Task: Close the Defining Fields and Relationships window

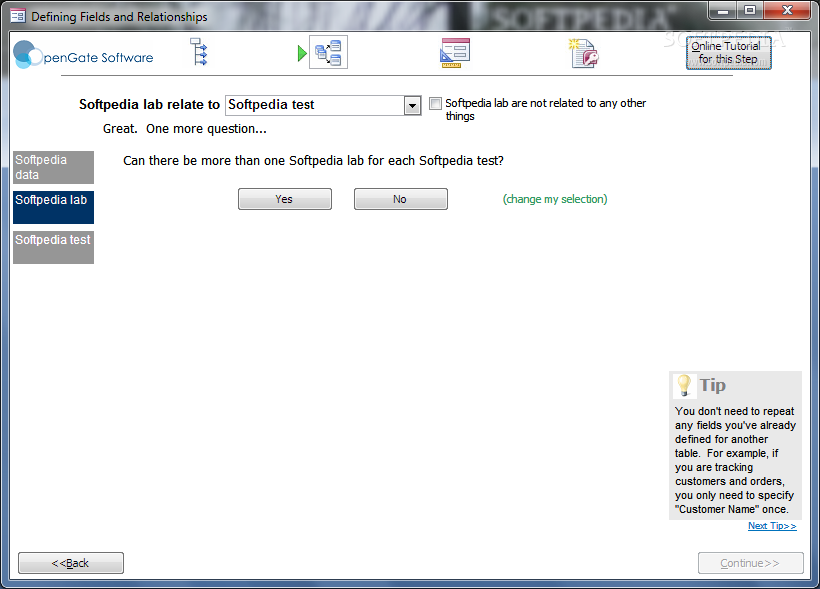Action: [x=788, y=10]
